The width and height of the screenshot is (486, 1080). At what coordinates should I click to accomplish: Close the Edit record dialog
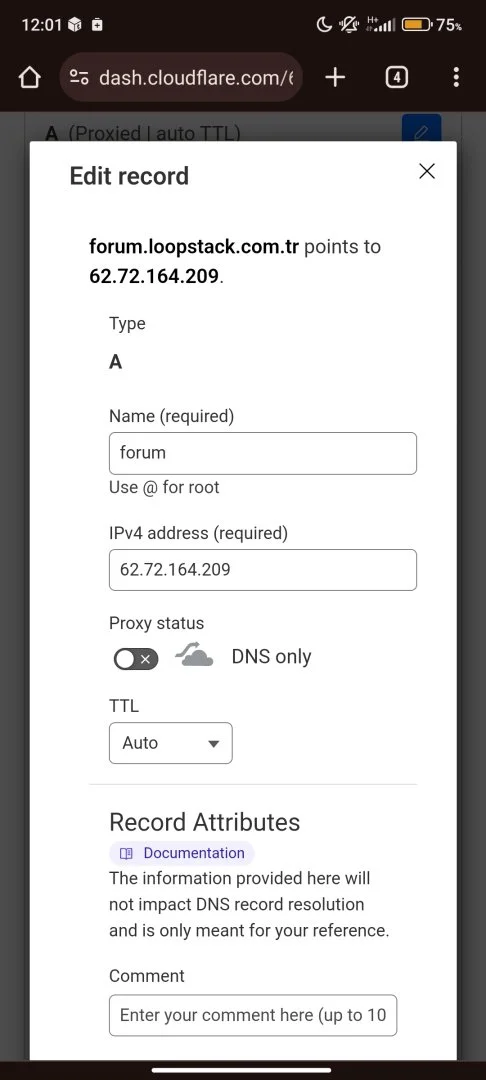point(427,172)
